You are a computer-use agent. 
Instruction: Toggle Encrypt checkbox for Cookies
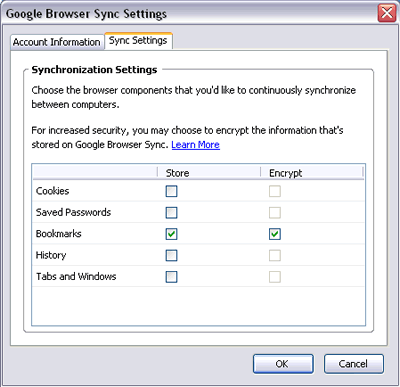pyautogui.click(x=275, y=191)
